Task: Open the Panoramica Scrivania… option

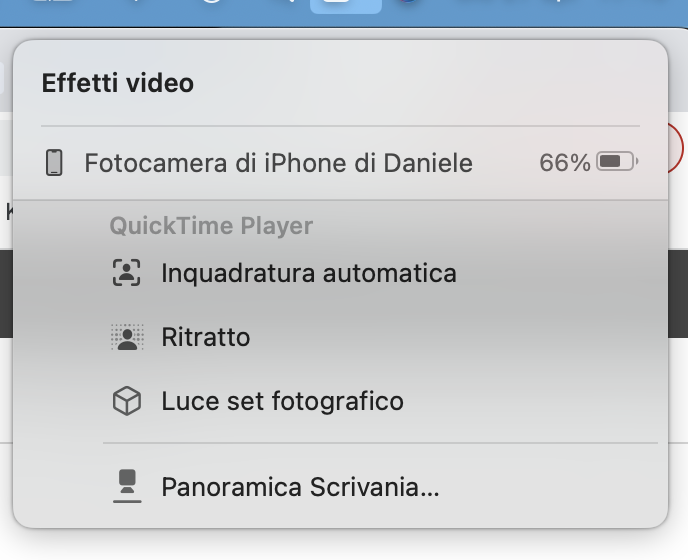Action: (300, 487)
